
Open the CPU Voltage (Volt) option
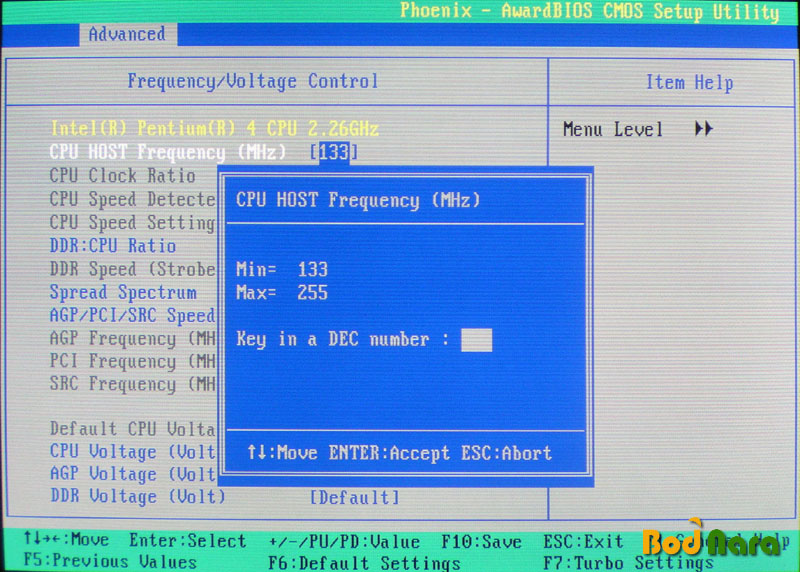coord(133,452)
